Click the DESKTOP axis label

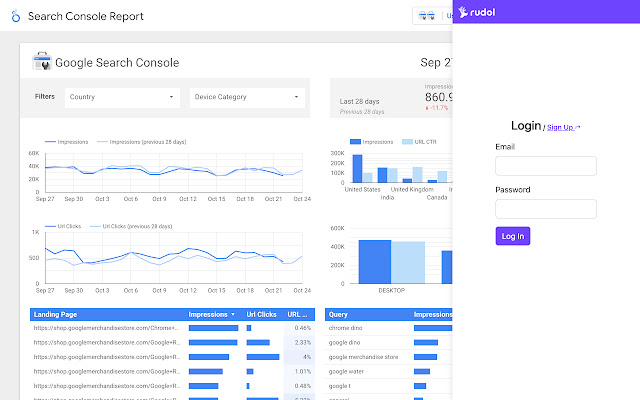[391, 291]
